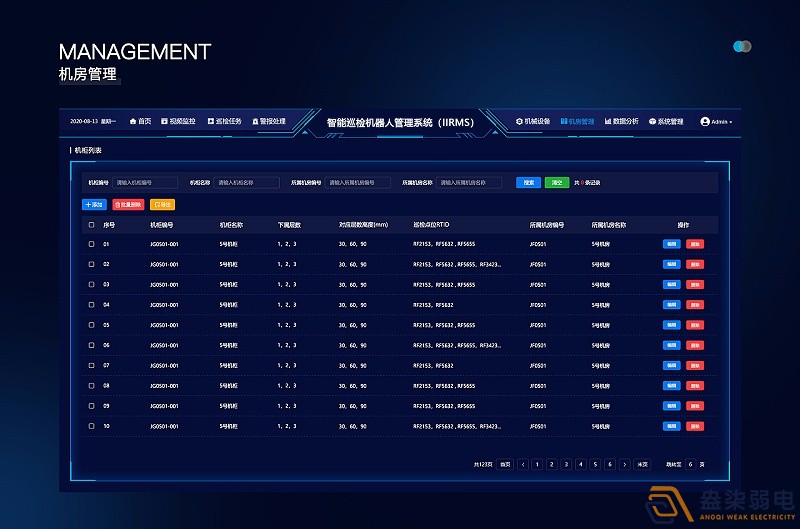Focus the 机柜编号 input field
The width and height of the screenshot is (800, 529).
(145, 182)
